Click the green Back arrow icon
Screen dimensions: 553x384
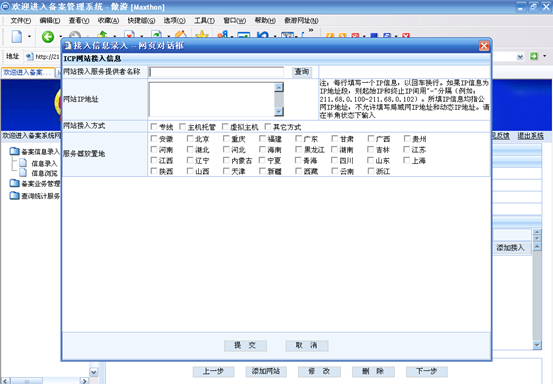pyautogui.click(x=48, y=36)
